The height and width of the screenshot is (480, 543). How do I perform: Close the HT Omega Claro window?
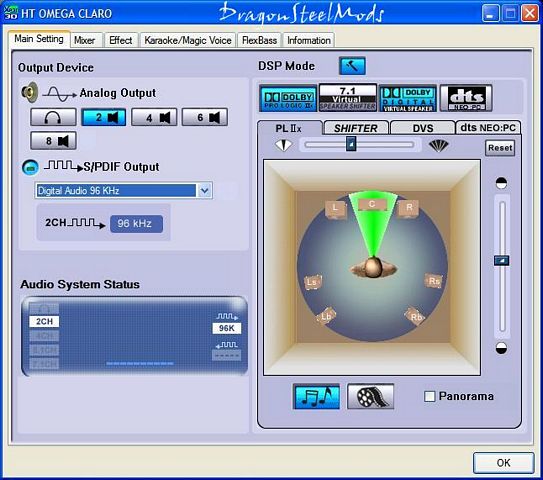point(530,14)
